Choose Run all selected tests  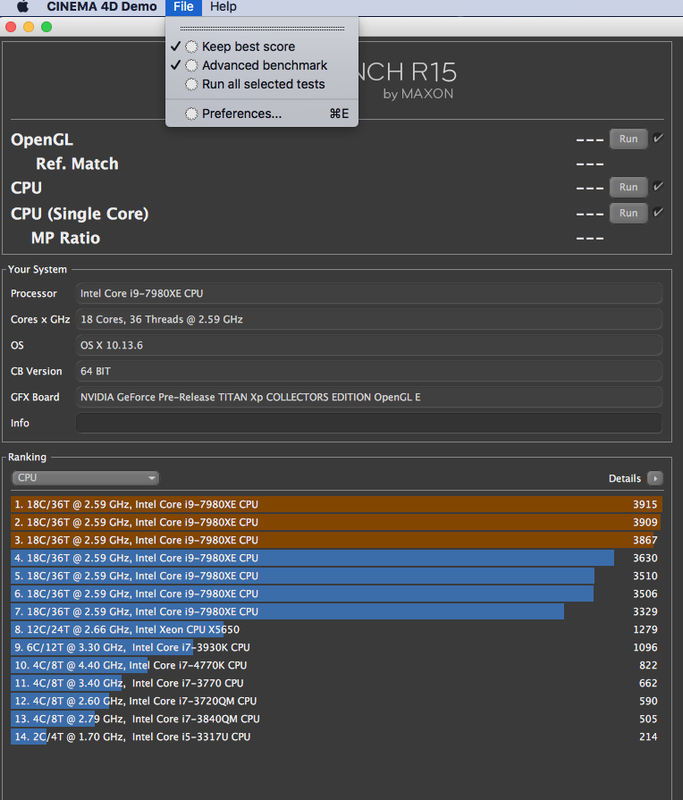pos(262,84)
